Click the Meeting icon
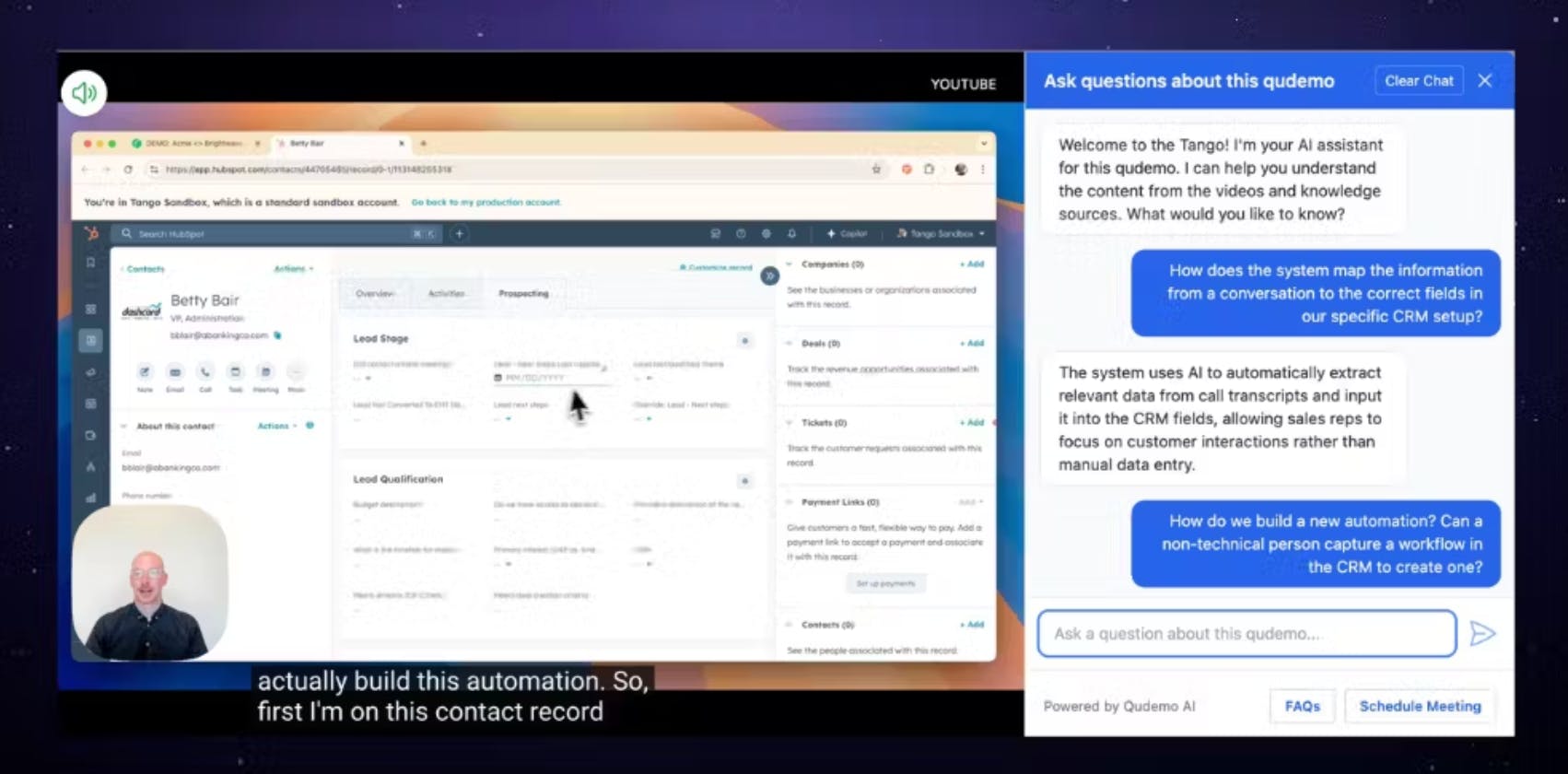The width and height of the screenshot is (1568, 774). (x=265, y=372)
